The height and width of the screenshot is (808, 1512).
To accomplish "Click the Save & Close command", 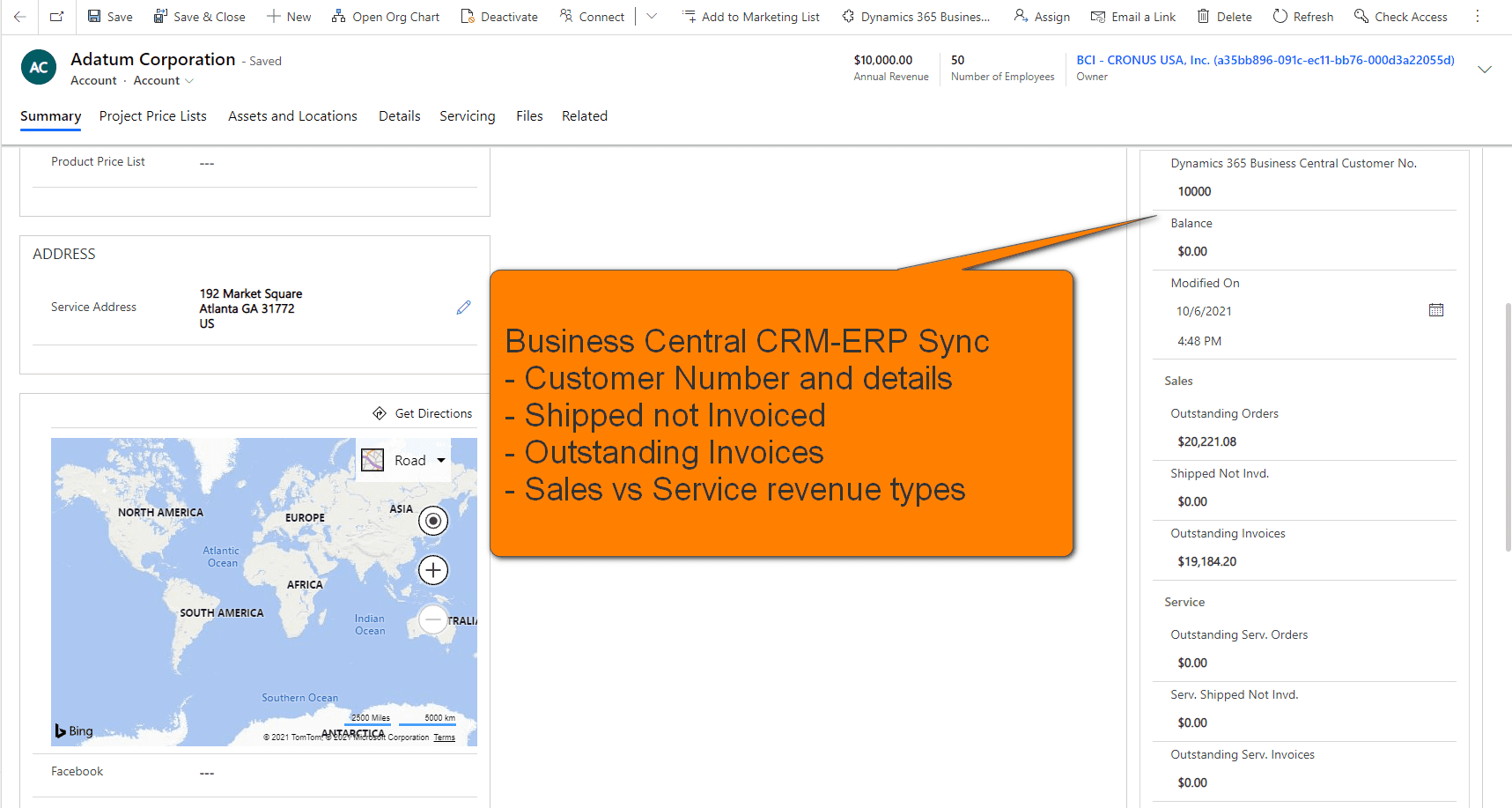I will [199, 17].
